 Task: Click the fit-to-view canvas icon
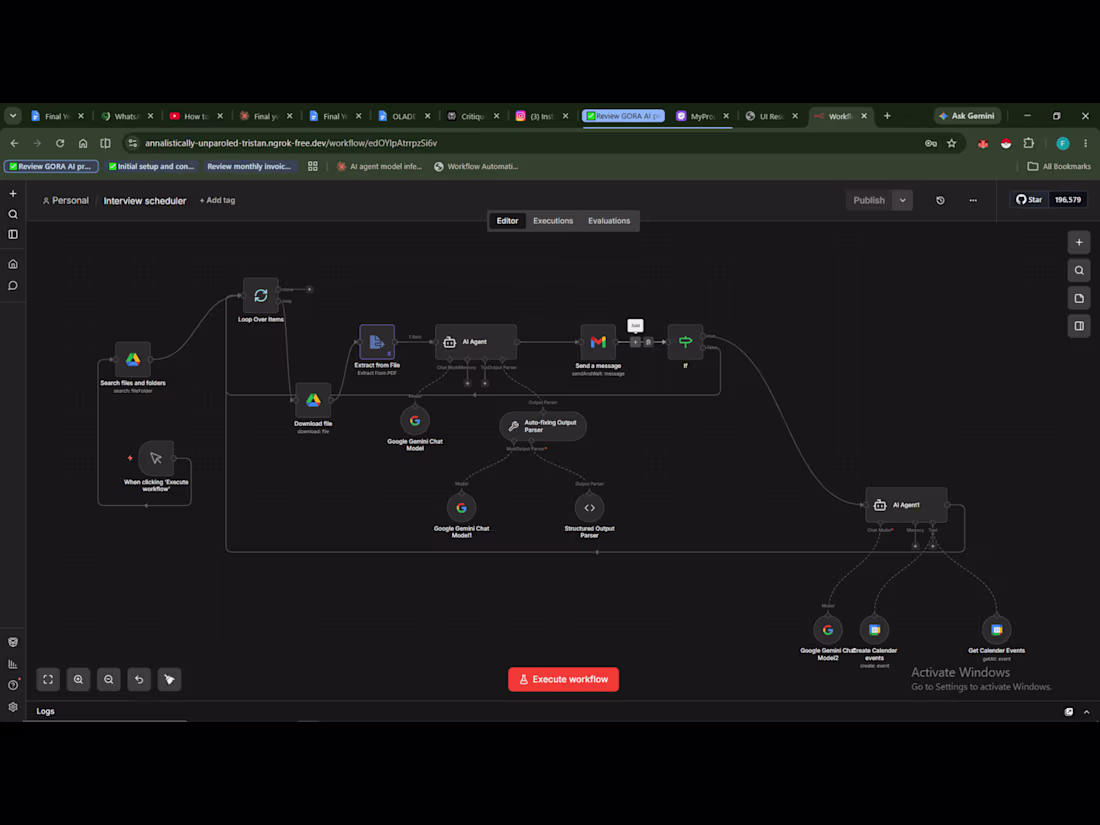pyautogui.click(x=48, y=679)
